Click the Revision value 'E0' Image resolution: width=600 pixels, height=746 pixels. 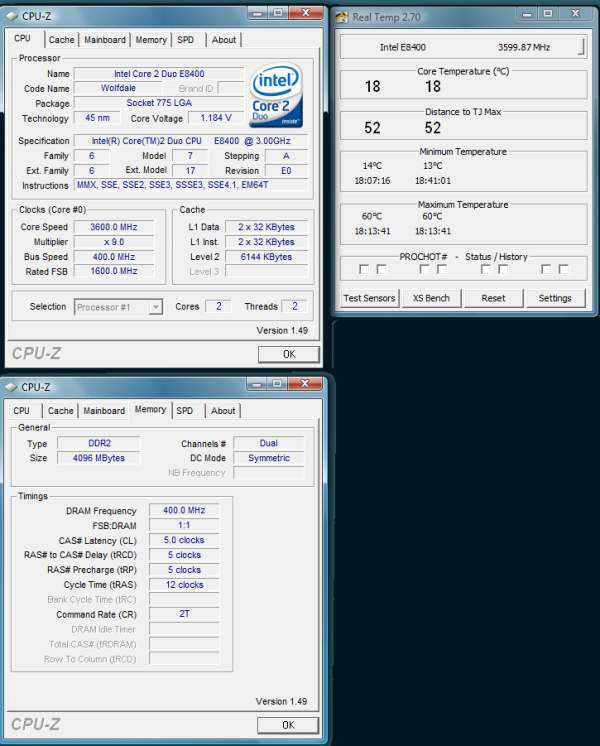(x=286, y=170)
